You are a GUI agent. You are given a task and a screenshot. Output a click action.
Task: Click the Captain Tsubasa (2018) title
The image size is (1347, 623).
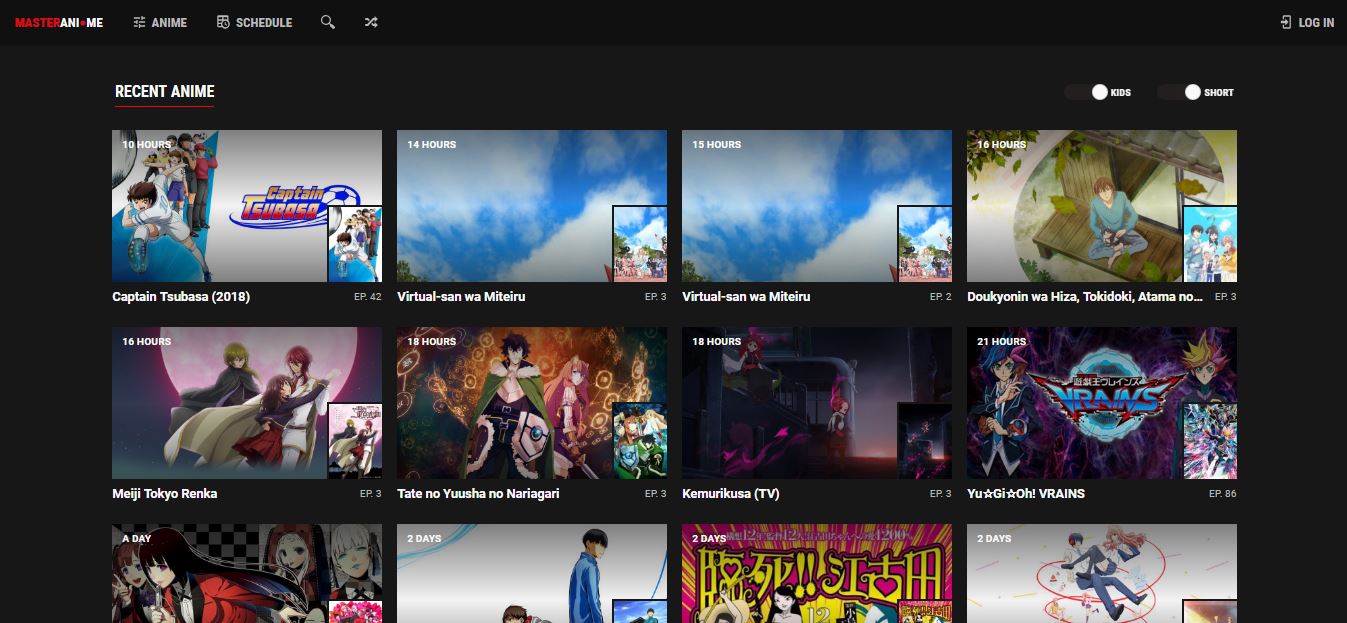point(181,297)
